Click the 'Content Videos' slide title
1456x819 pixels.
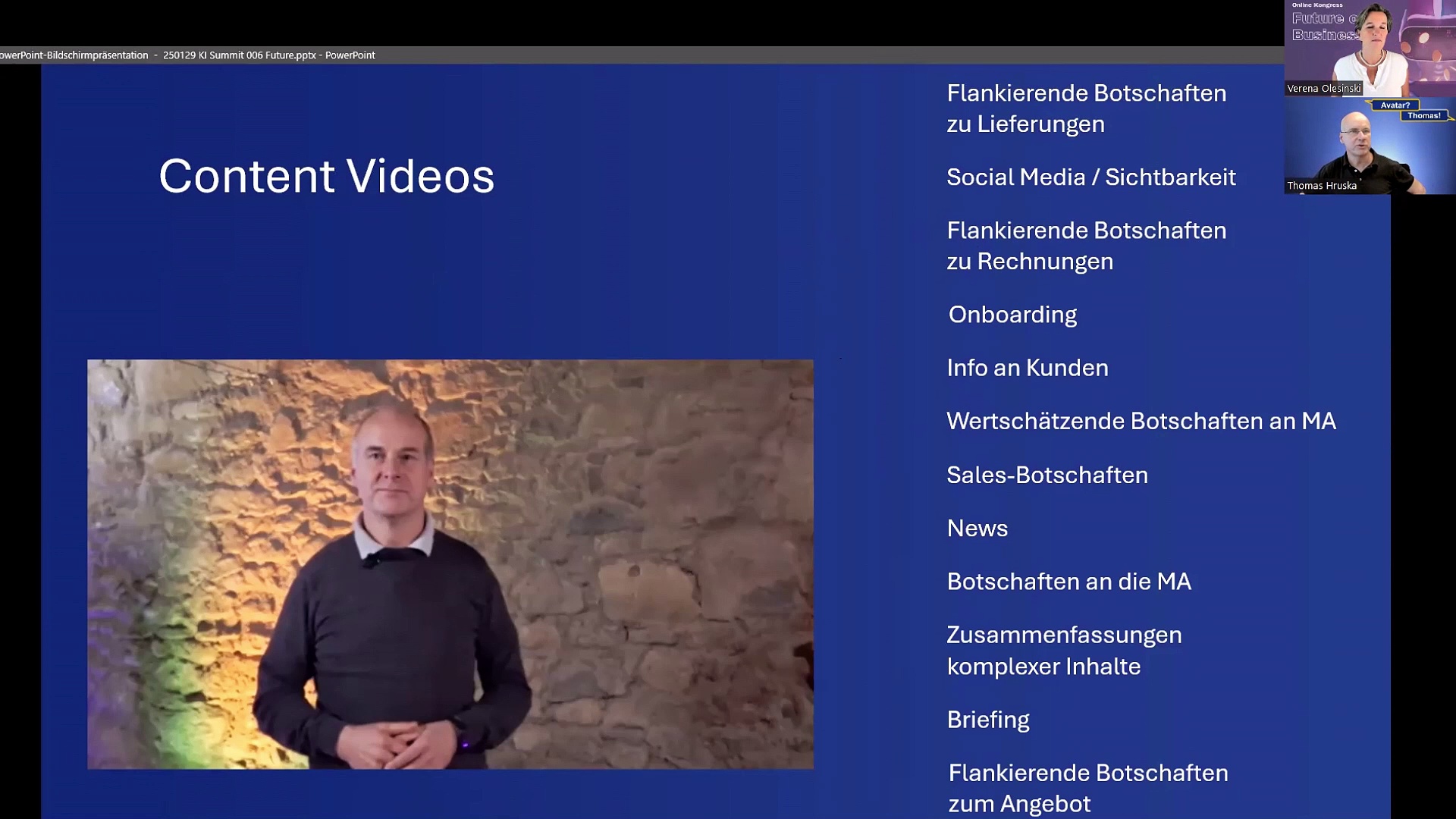tap(326, 176)
